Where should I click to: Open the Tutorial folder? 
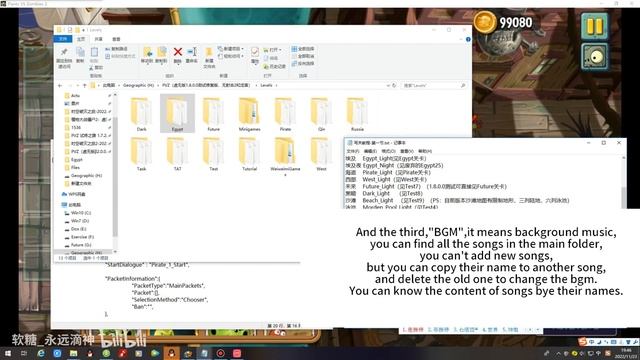[249, 154]
